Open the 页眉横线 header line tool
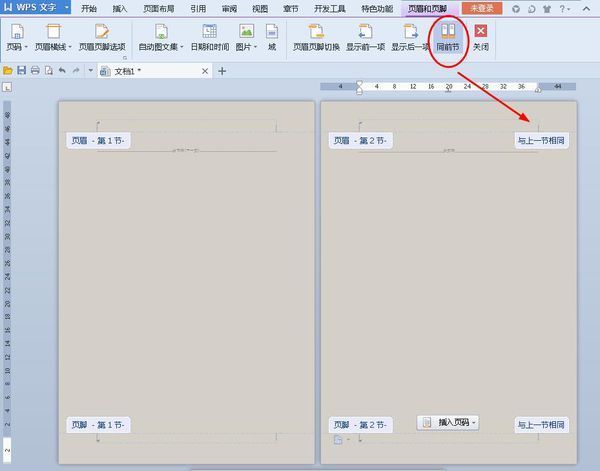The height and width of the screenshot is (471, 600). 53,38
